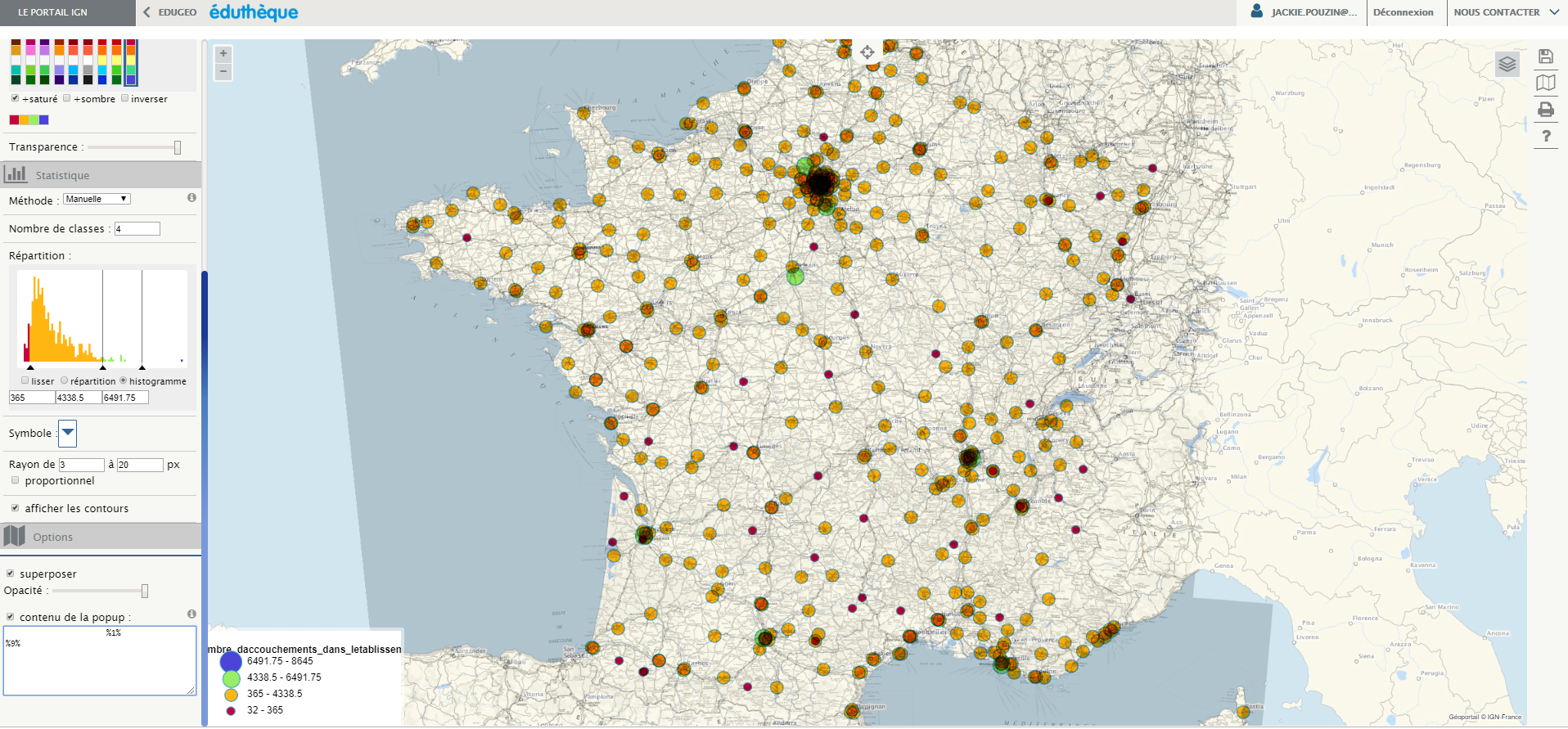Select the répartition radio button
This screenshot has height=729, width=1568.
coord(64,380)
